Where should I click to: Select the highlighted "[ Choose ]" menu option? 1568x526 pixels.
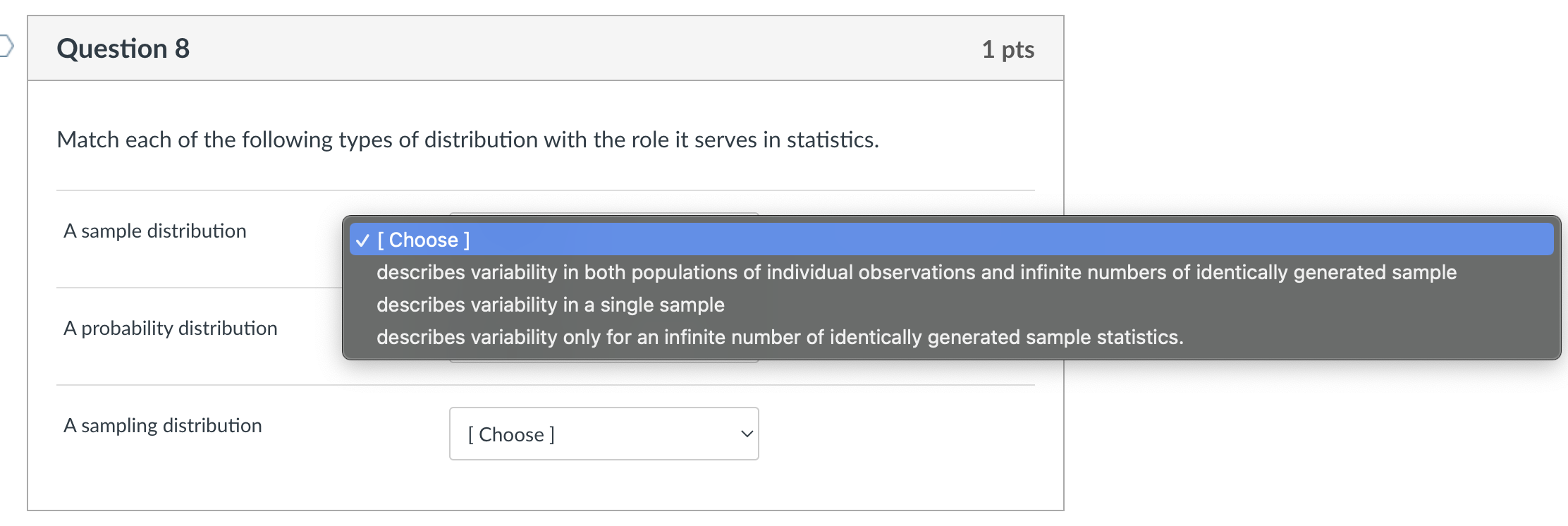(x=424, y=240)
